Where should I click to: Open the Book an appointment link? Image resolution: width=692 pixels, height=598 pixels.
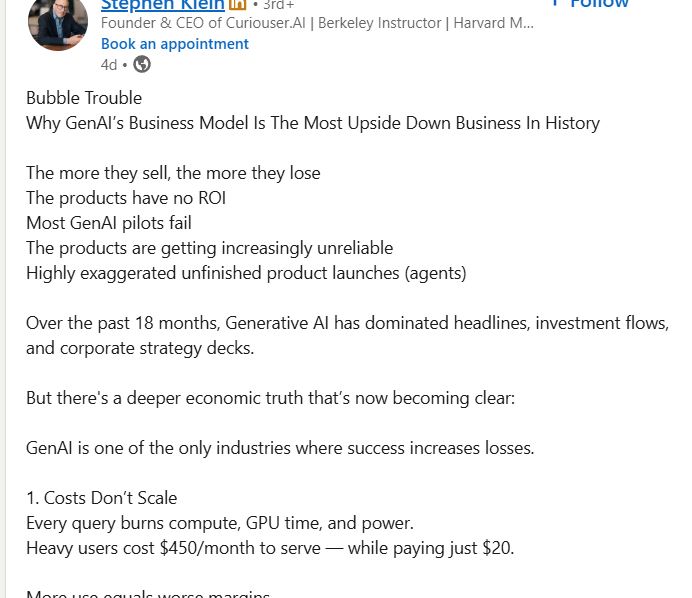coord(175,44)
